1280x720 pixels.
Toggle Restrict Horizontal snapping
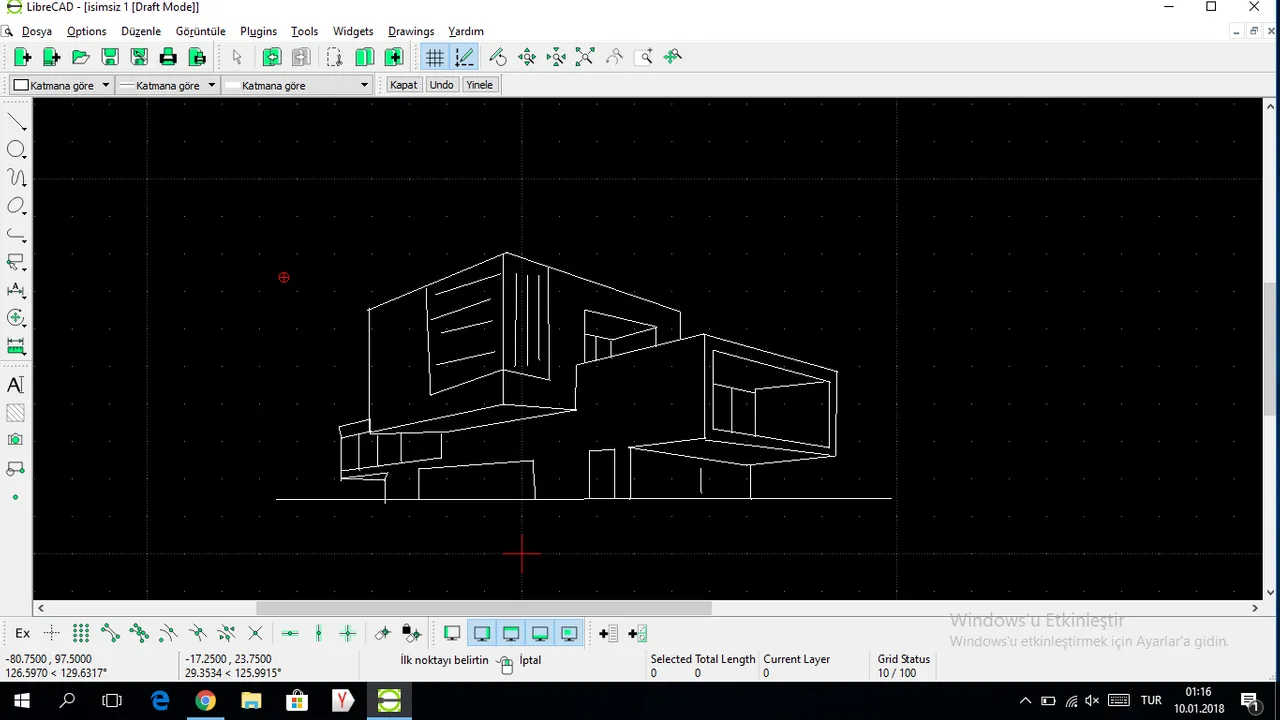[x=290, y=633]
